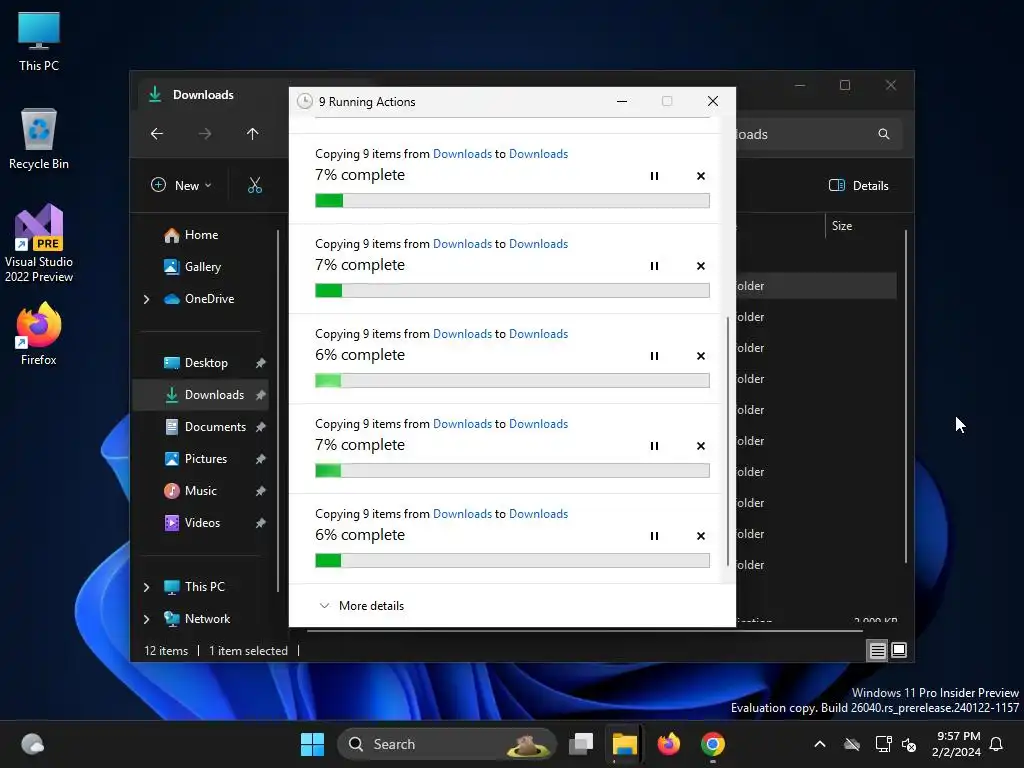Screen dimensions: 1024x768
Task: Select Network in the navigation pane
Action: pos(207,619)
